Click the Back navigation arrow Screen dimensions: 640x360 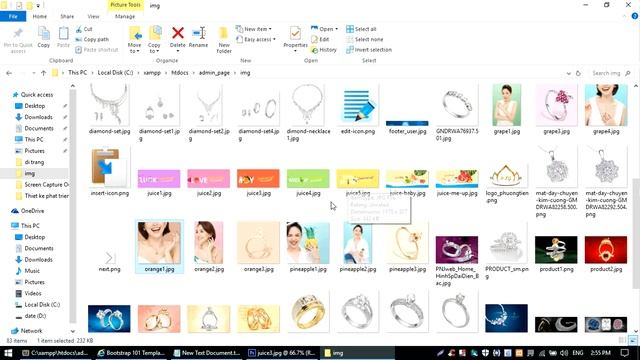[9, 73]
